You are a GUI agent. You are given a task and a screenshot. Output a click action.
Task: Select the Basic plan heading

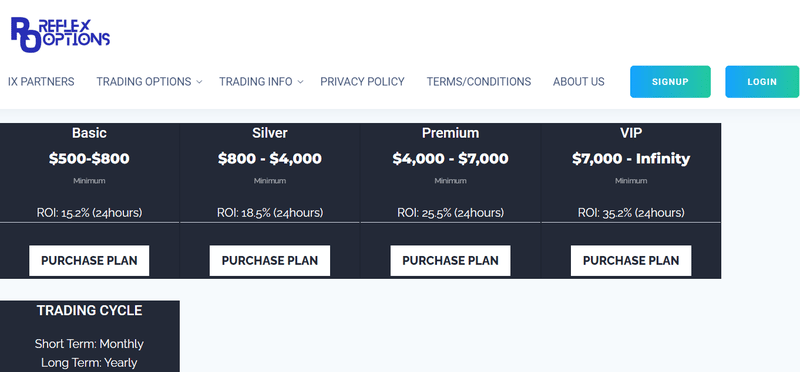point(89,133)
